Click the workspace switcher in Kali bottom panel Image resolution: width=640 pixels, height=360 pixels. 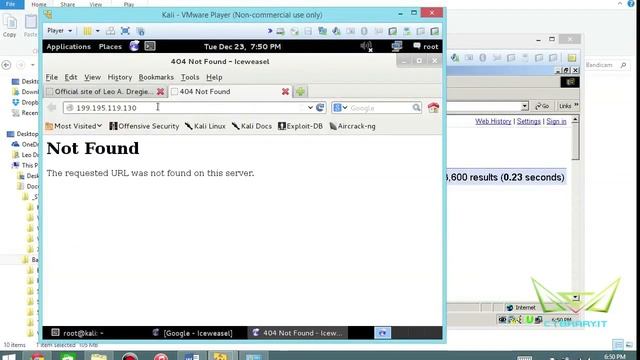coord(382,333)
